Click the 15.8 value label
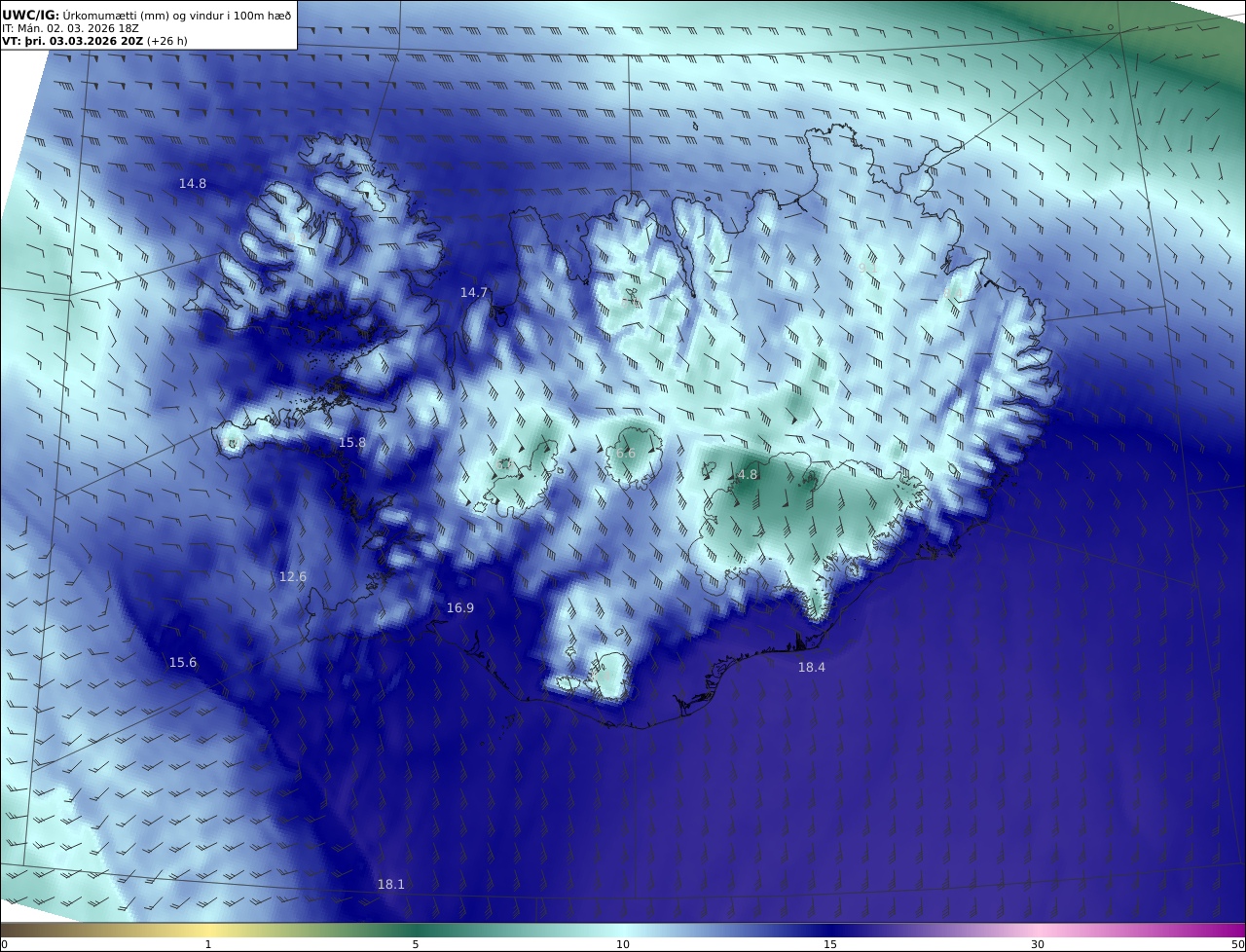 click(x=352, y=442)
